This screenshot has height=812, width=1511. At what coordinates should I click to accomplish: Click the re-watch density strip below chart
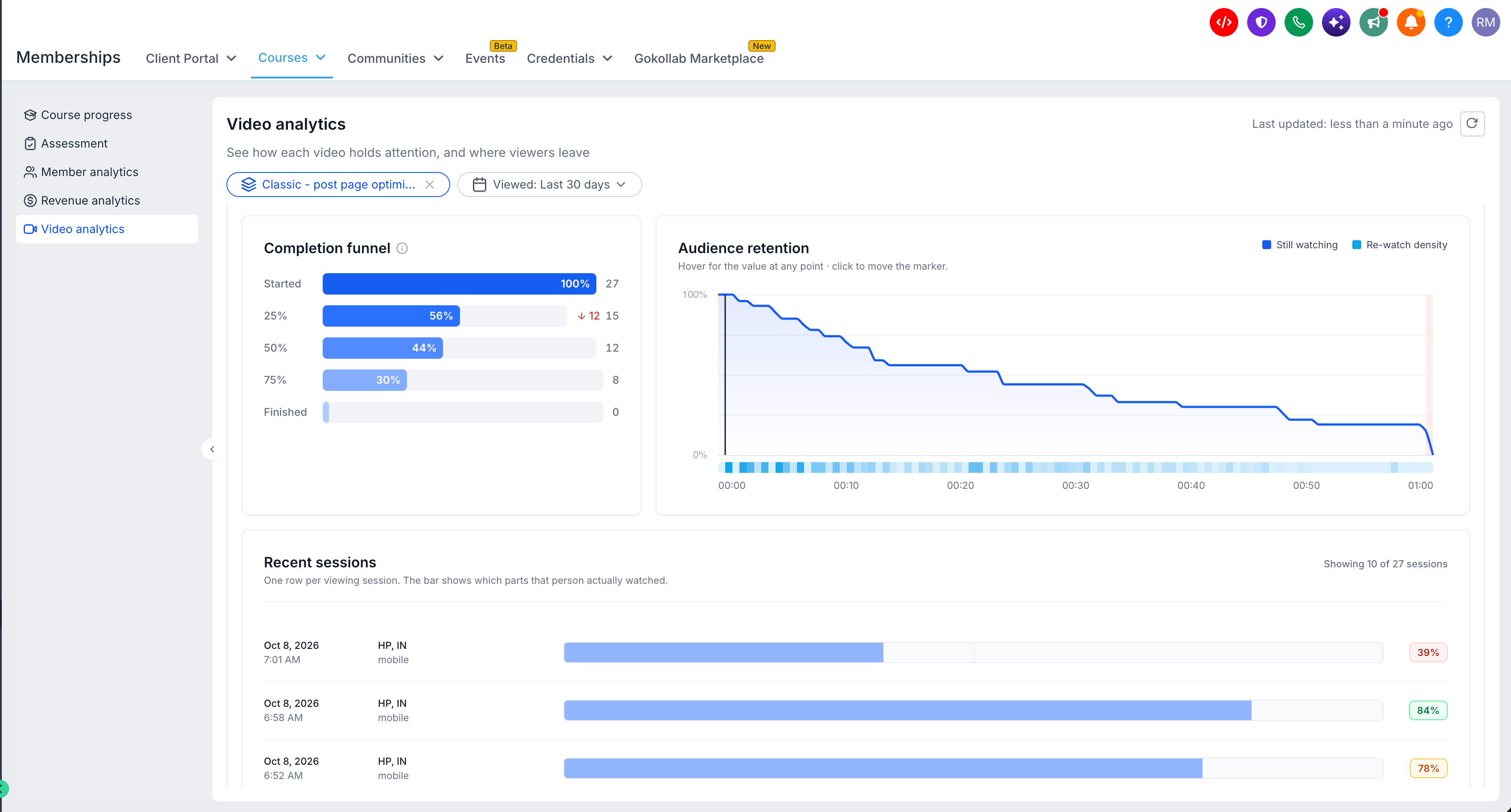coord(1075,467)
